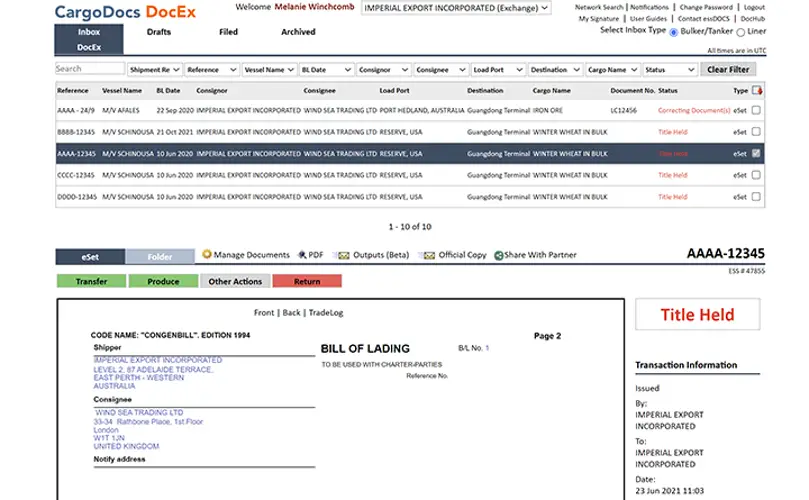The width and height of the screenshot is (809, 500).
Task: Click the 'DDDD-12345' reference cell
Action: [x=77, y=197]
